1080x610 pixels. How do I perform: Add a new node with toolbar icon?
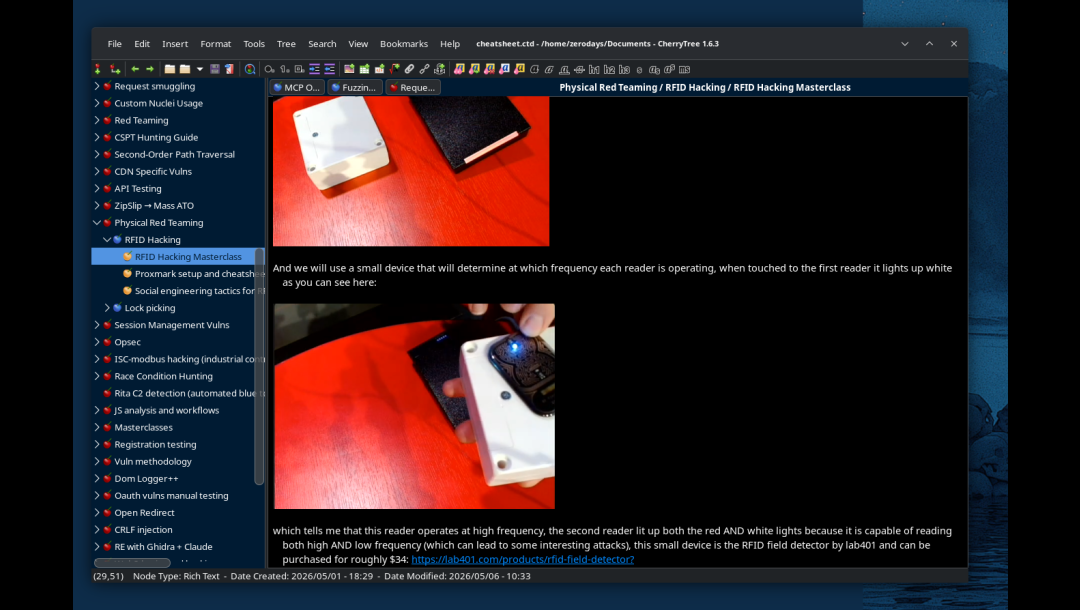[98, 69]
